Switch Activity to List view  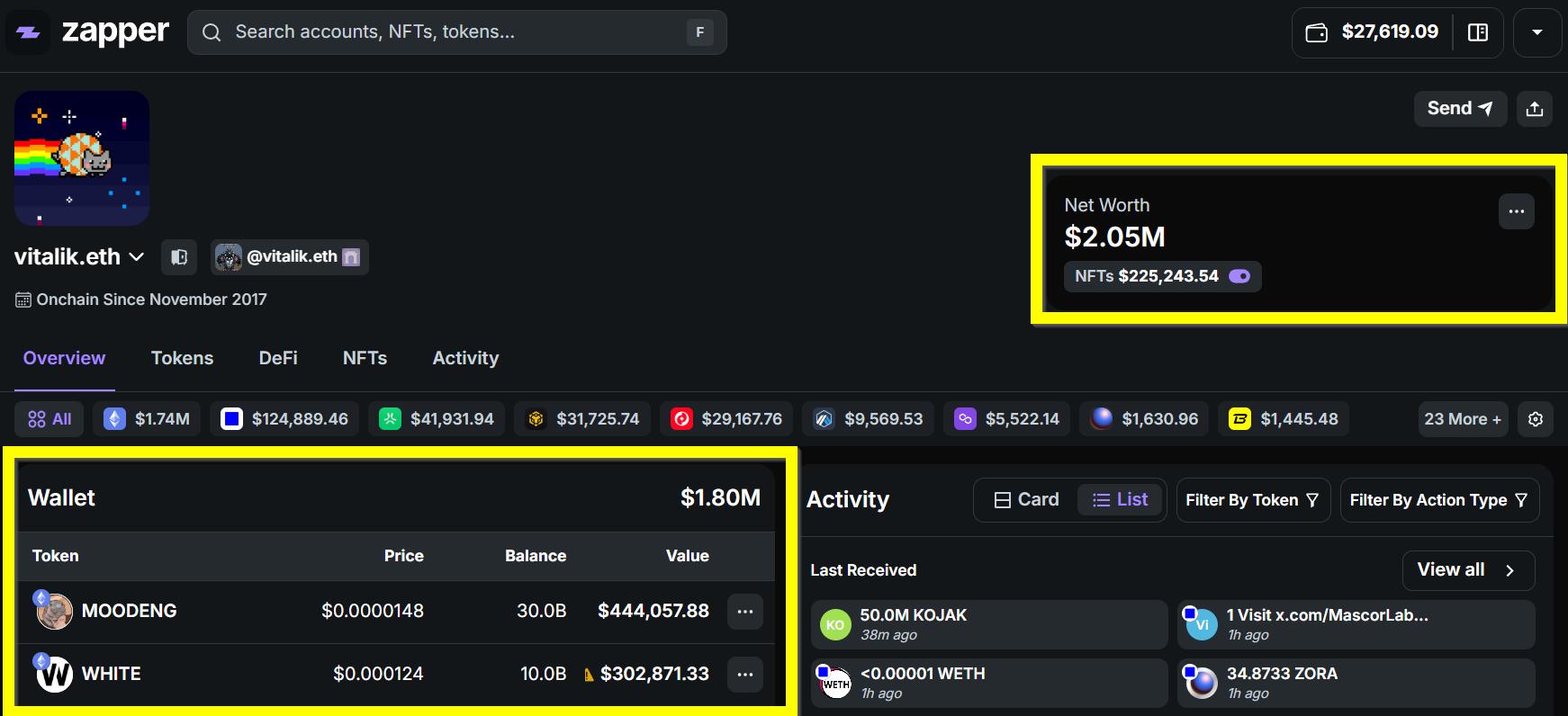[x=1120, y=499]
